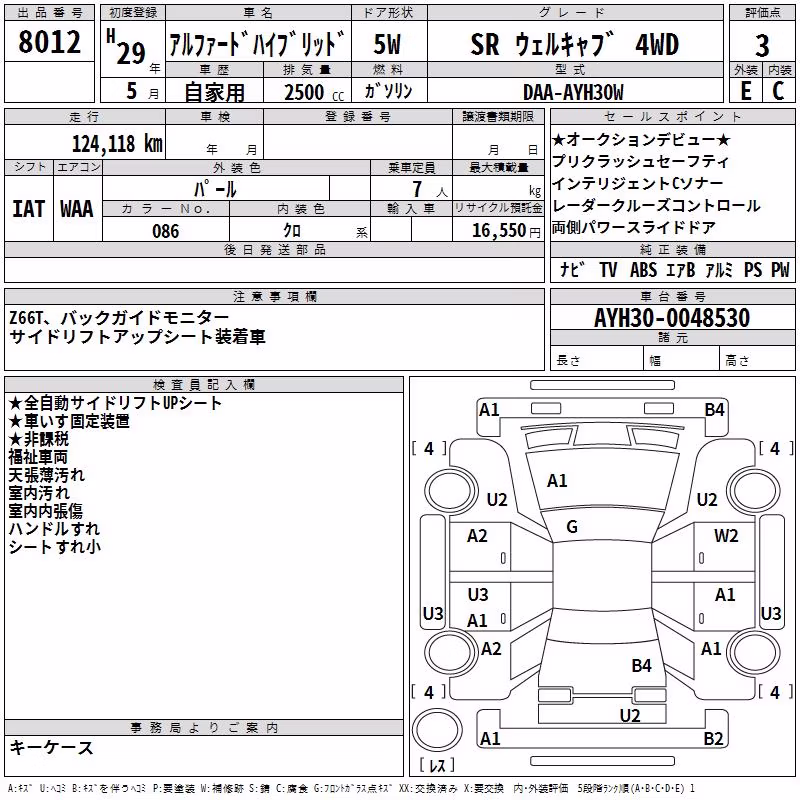Select sales point レーダークルーズコントロール
This screenshot has width=800, height=800.
click(x=656, y=206)
